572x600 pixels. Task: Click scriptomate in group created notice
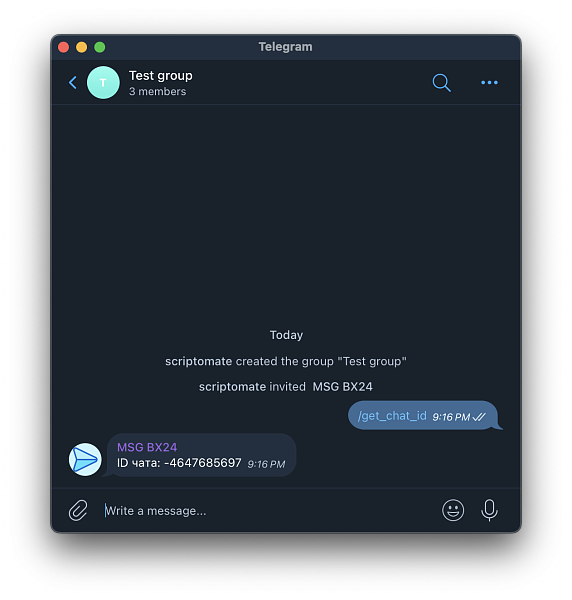(198, 361)
